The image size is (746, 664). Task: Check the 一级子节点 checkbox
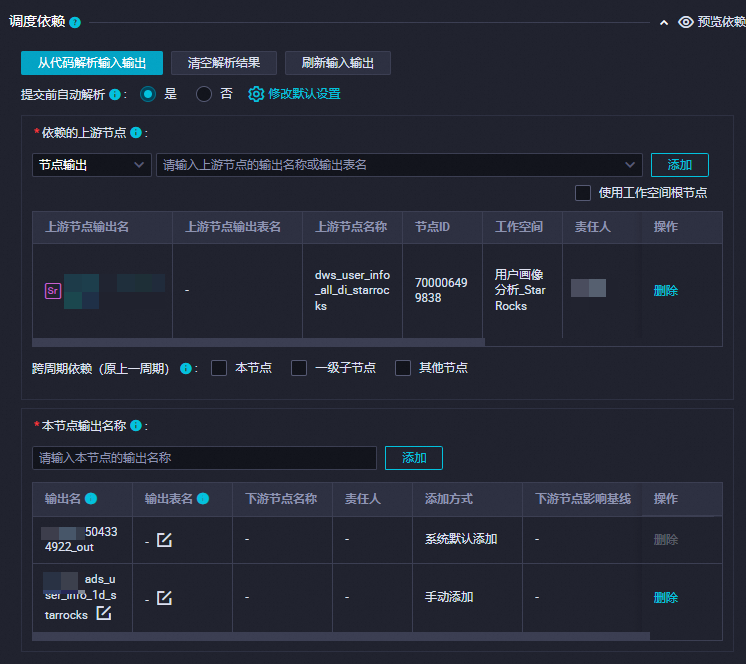299,368
